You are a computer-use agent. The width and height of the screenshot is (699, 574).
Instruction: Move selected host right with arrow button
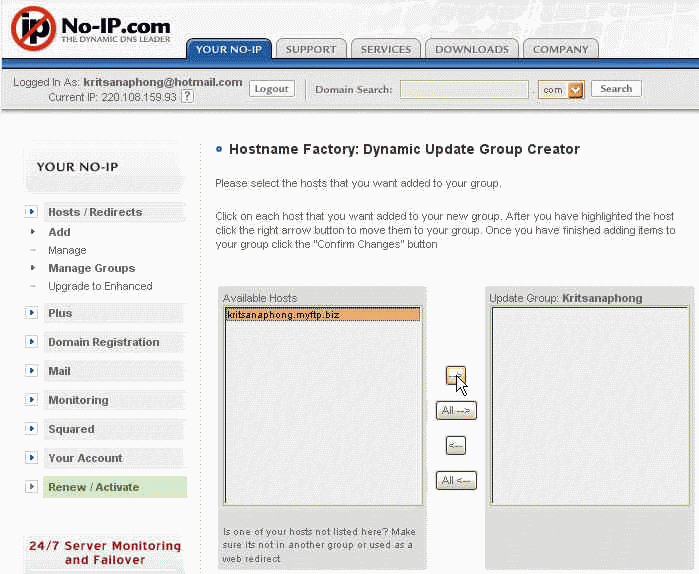[456, 375]
